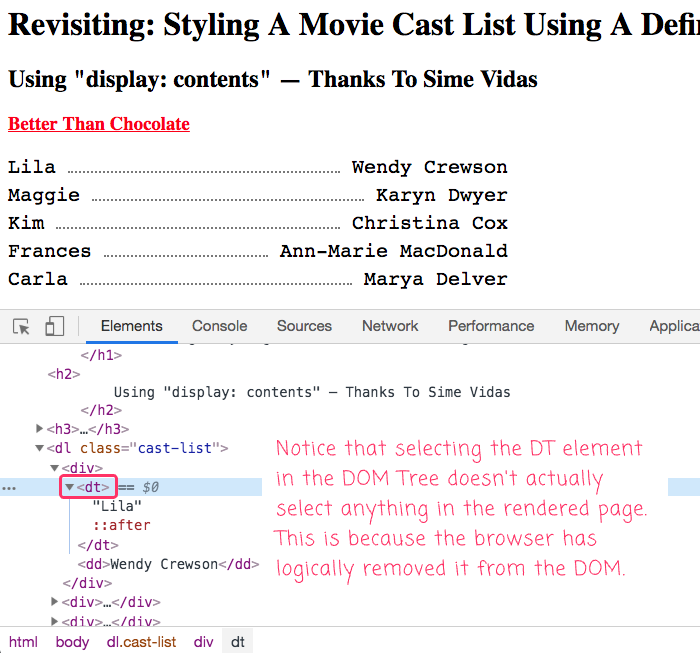Screen dimensions: 700x653
Task: Click the name Karyn Dwyer
Action: 442,195
